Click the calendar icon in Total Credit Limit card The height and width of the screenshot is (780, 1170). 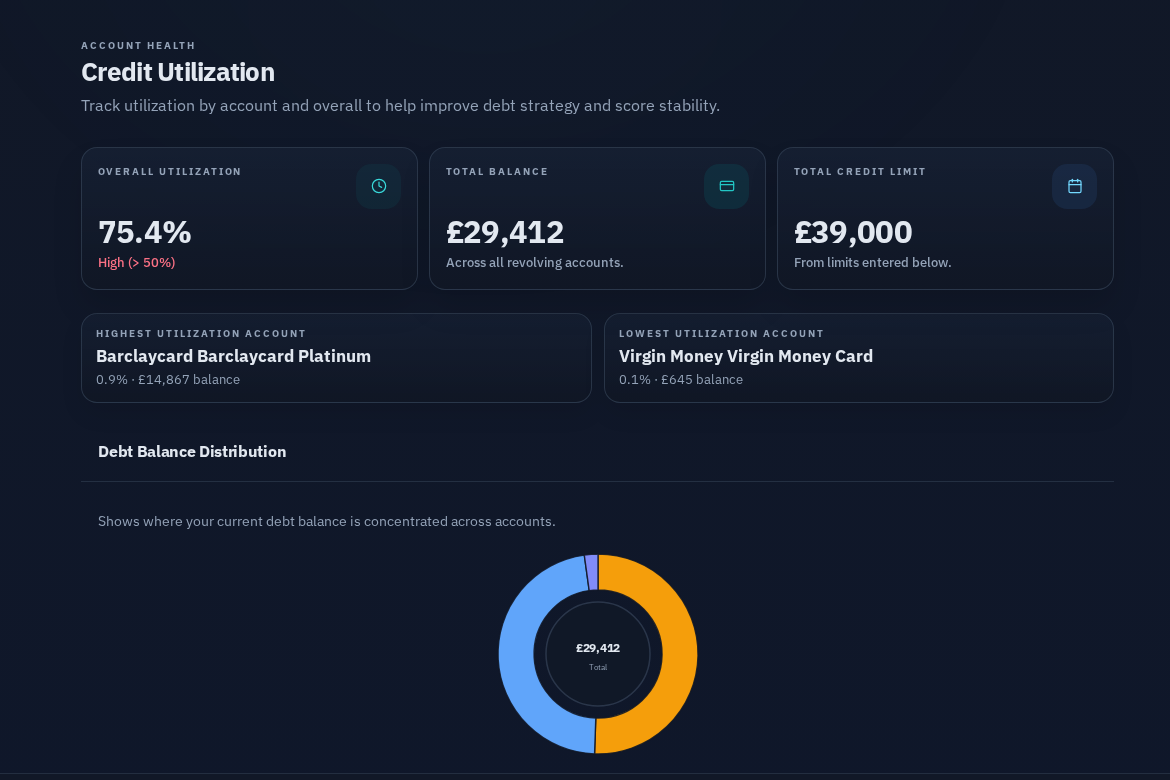click(x=1074, y=186)
